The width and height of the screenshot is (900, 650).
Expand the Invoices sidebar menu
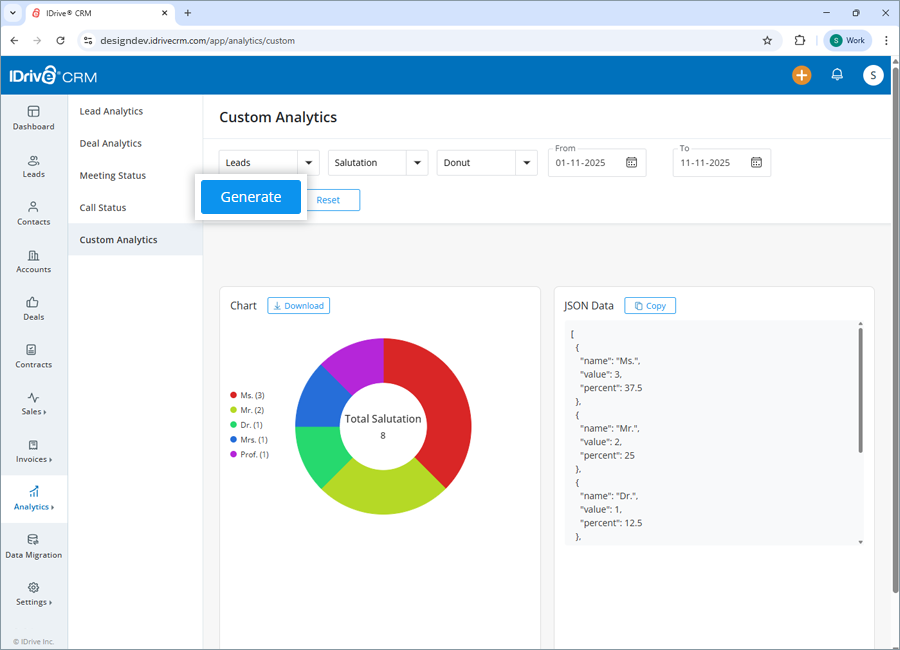point(33,453)
